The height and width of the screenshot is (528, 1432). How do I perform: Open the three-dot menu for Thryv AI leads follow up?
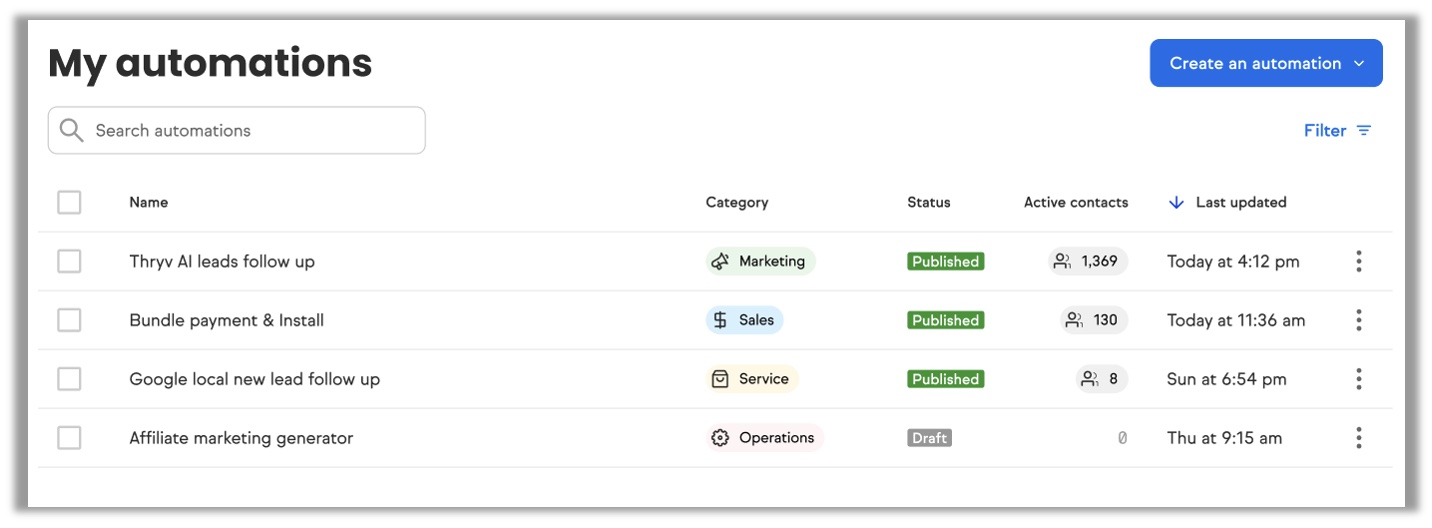(x=1358, y=262)
